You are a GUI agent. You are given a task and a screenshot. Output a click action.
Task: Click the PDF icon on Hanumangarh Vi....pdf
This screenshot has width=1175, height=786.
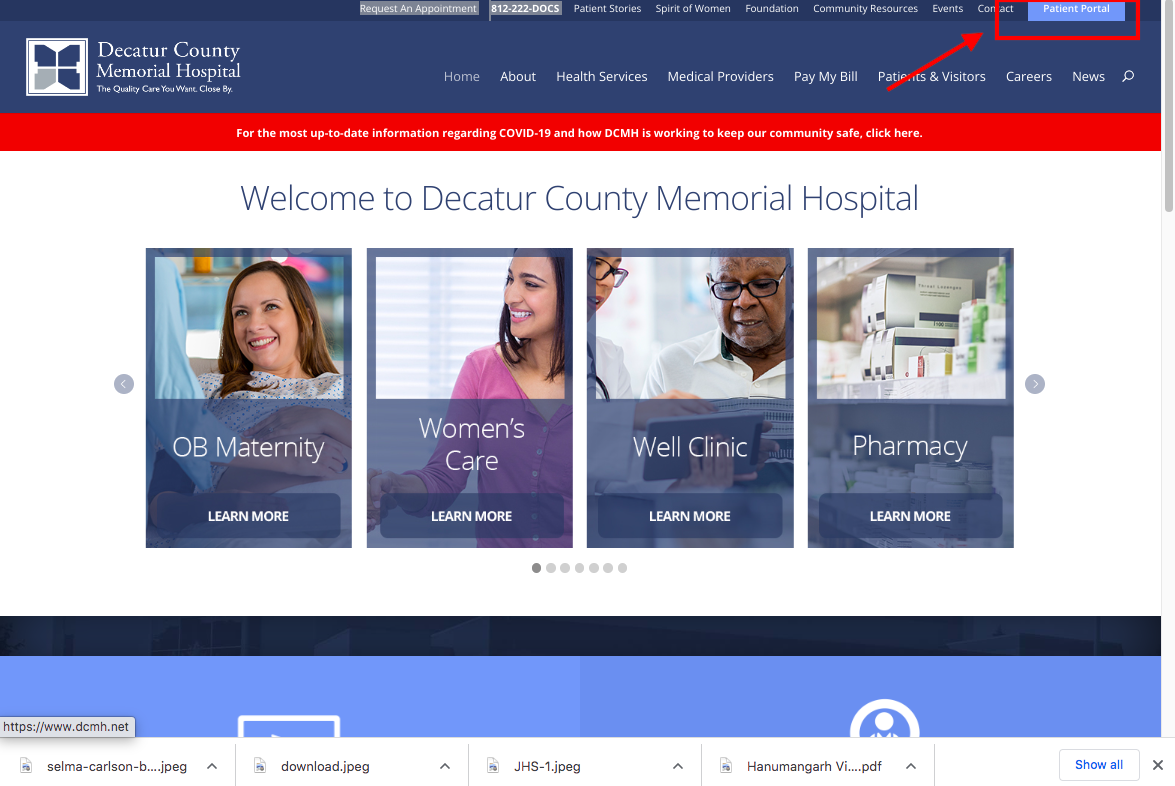[725, 765]
